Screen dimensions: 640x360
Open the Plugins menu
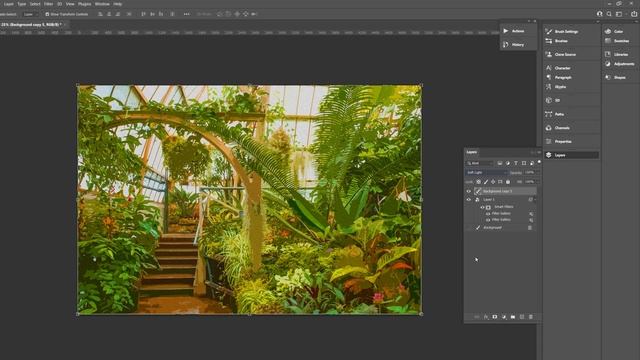(84, 4)
